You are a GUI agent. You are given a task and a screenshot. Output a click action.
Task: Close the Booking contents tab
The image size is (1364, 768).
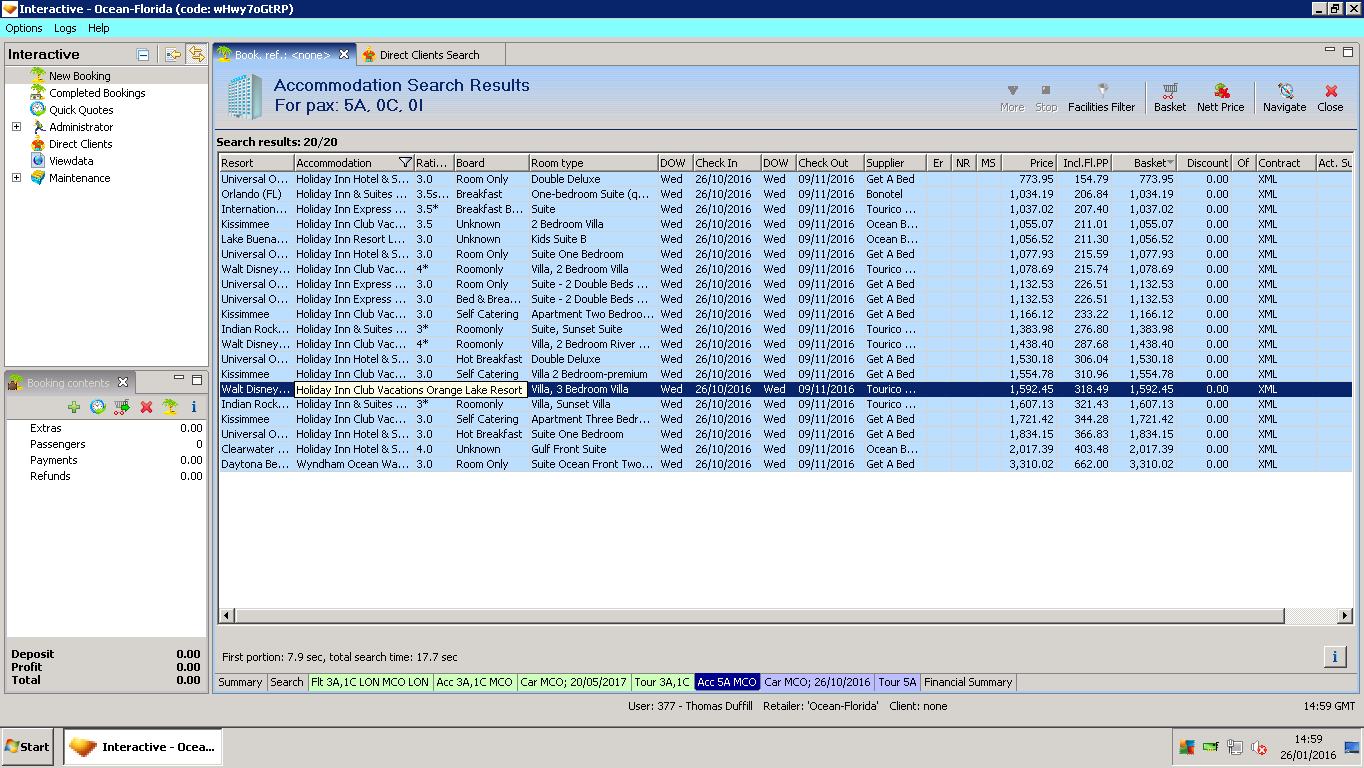click(123, 382)
